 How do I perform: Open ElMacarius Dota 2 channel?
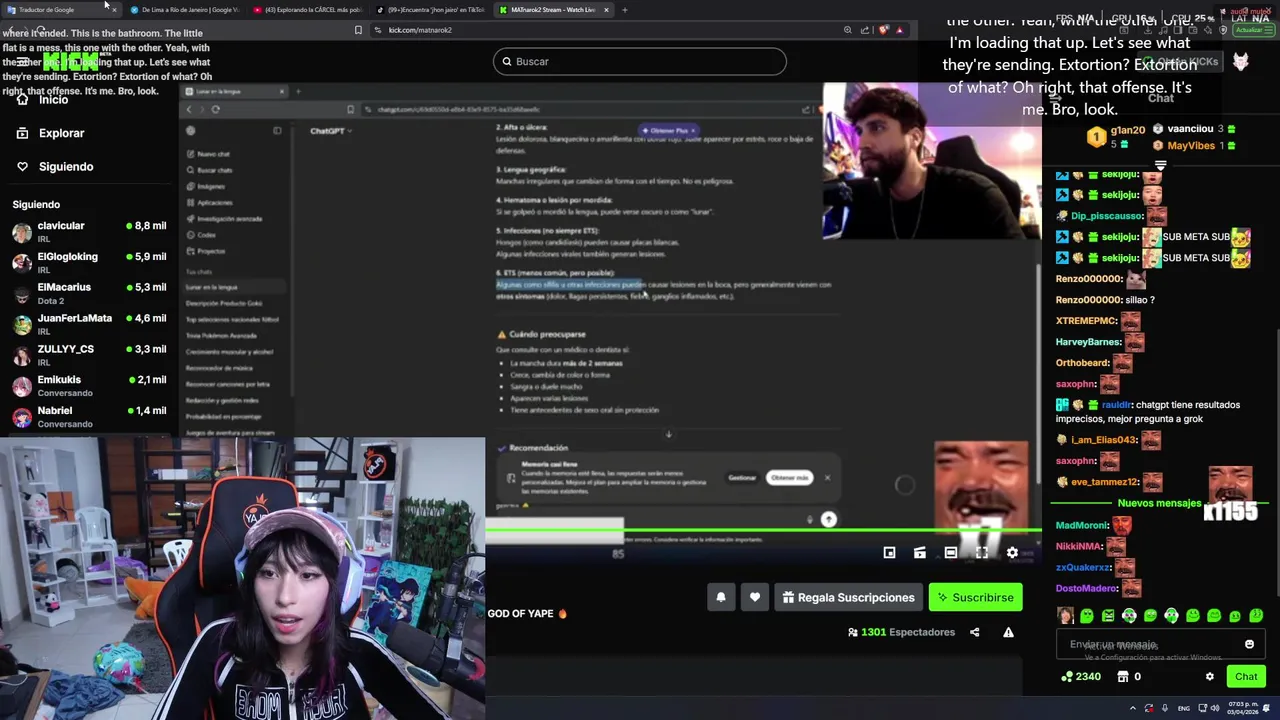[x=89, y=294]
